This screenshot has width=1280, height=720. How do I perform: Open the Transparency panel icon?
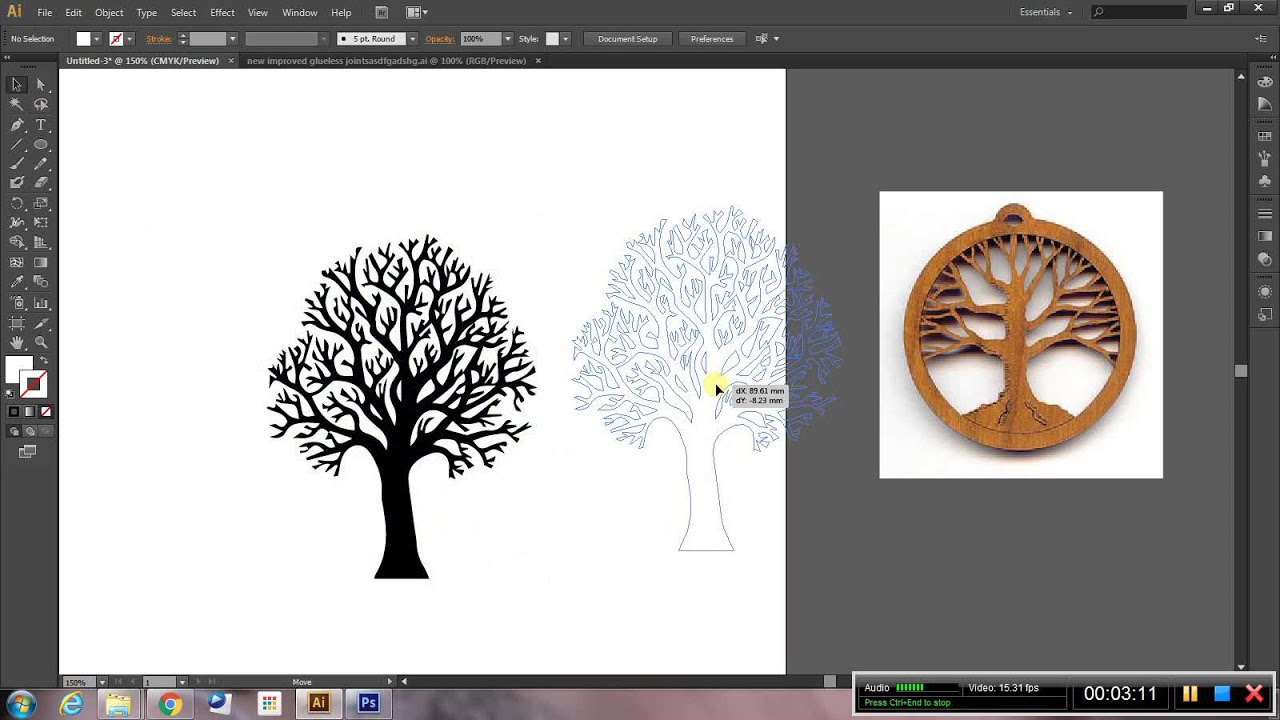coord(1265,260)
